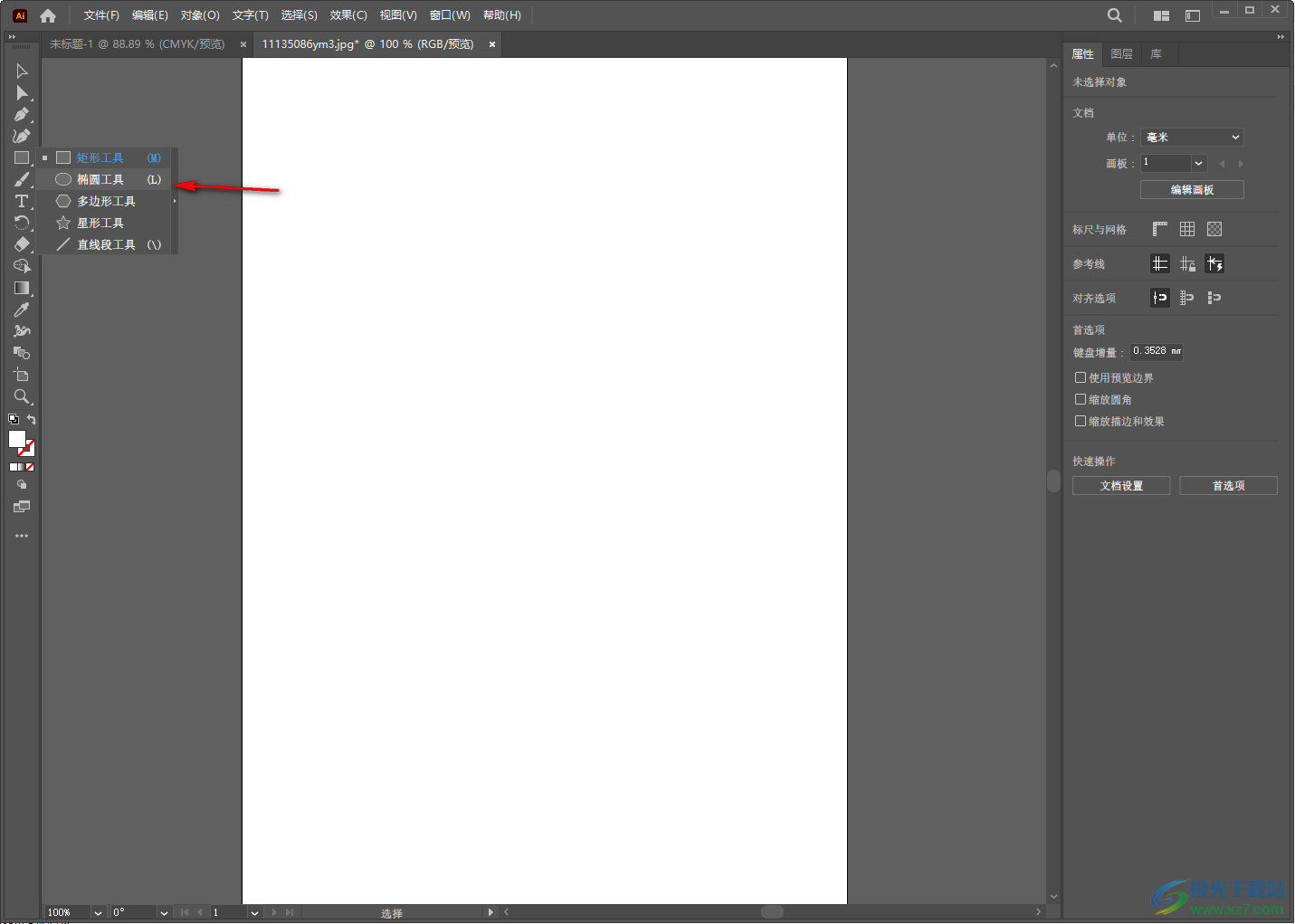The width and height of the screenshot is (1295, 924).
Task: Select the Paintbrush tool
Action: click(22, 179)
